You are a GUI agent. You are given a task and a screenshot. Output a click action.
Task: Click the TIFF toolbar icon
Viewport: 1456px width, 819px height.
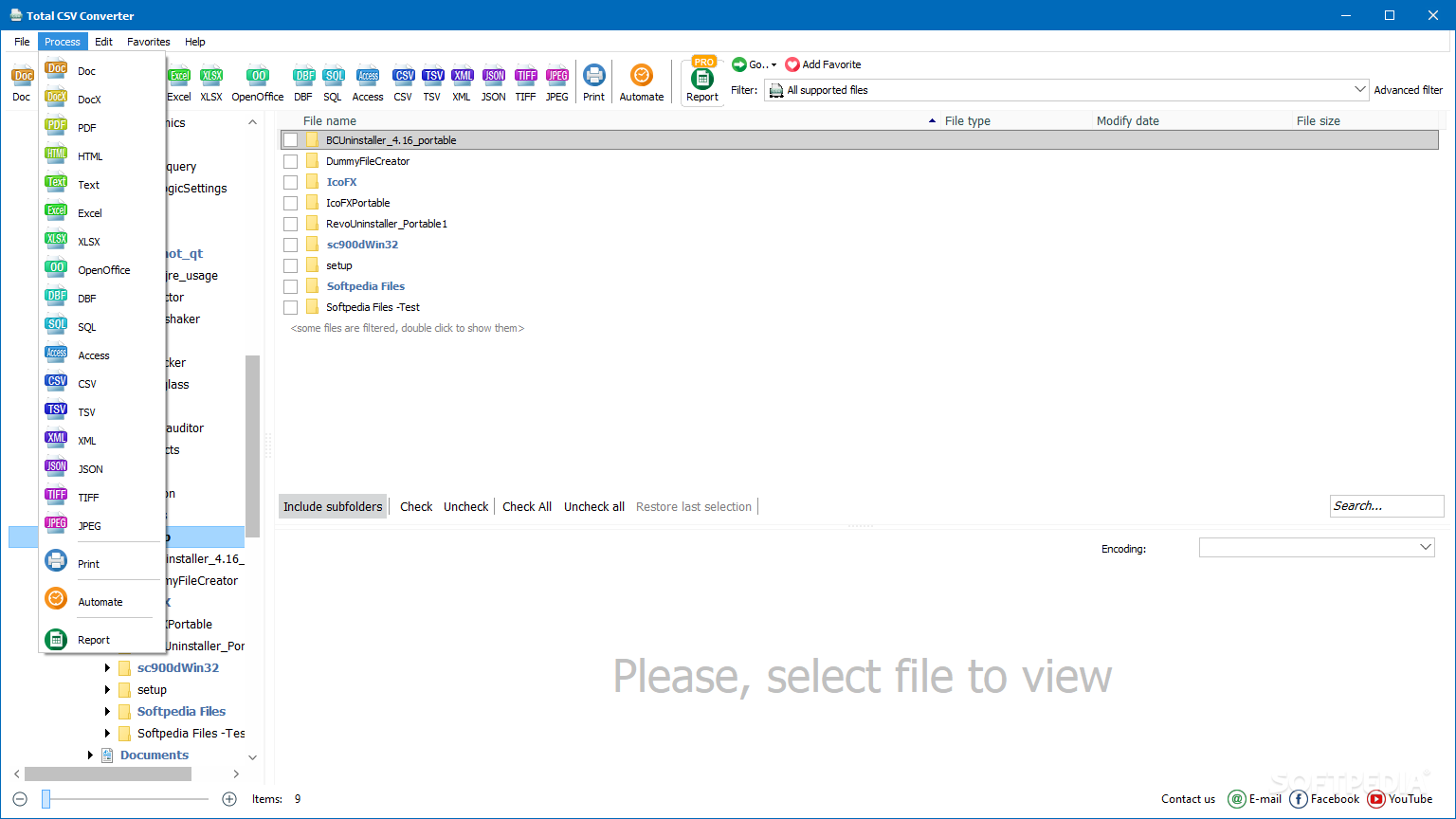click(x=526, y=83)
